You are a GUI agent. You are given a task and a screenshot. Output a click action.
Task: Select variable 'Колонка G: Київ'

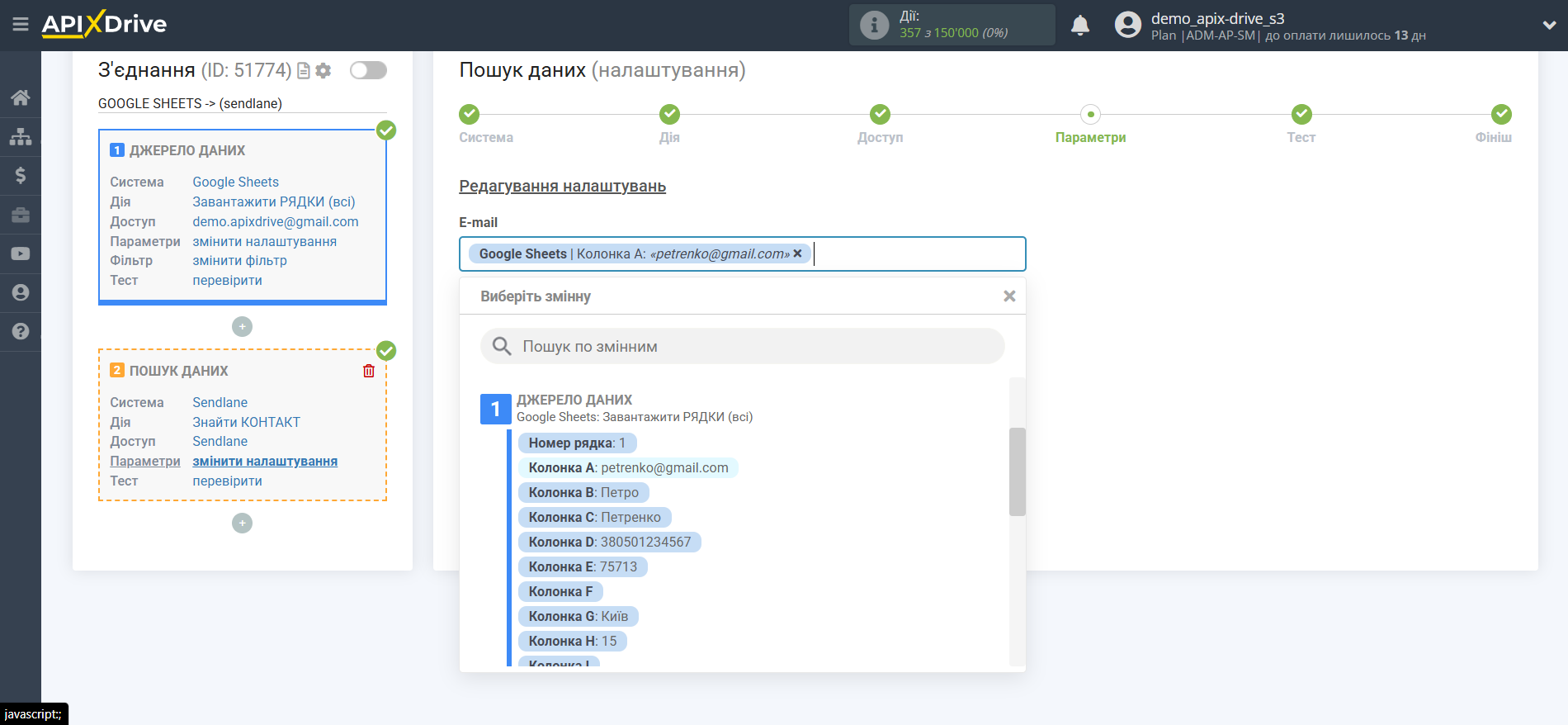(x=579, y=617)
